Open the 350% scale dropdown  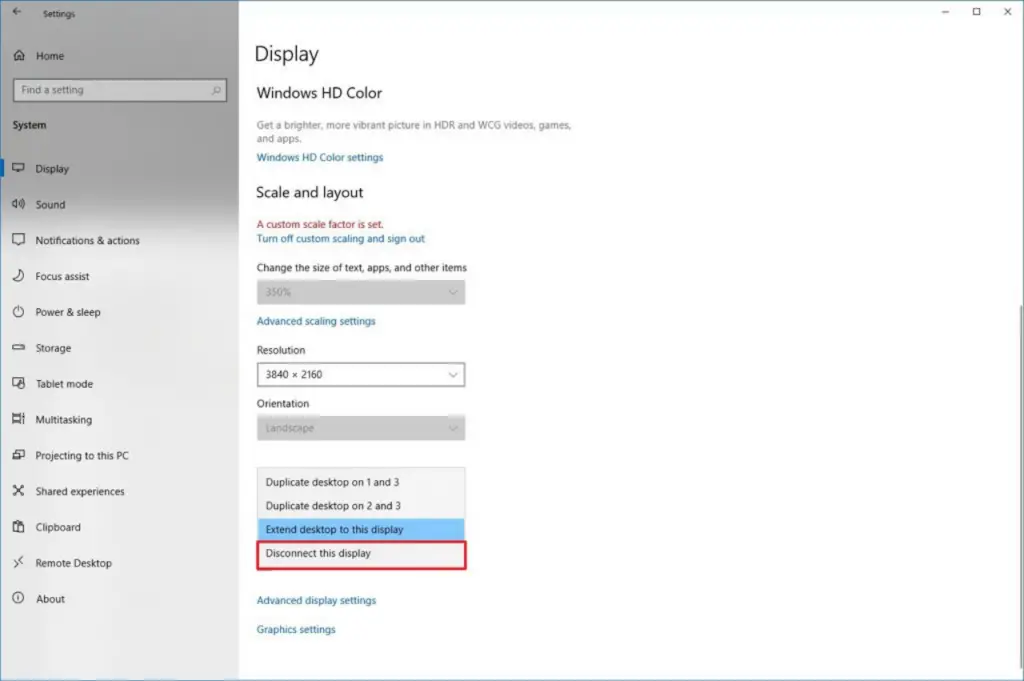click(x=360, y=292)
